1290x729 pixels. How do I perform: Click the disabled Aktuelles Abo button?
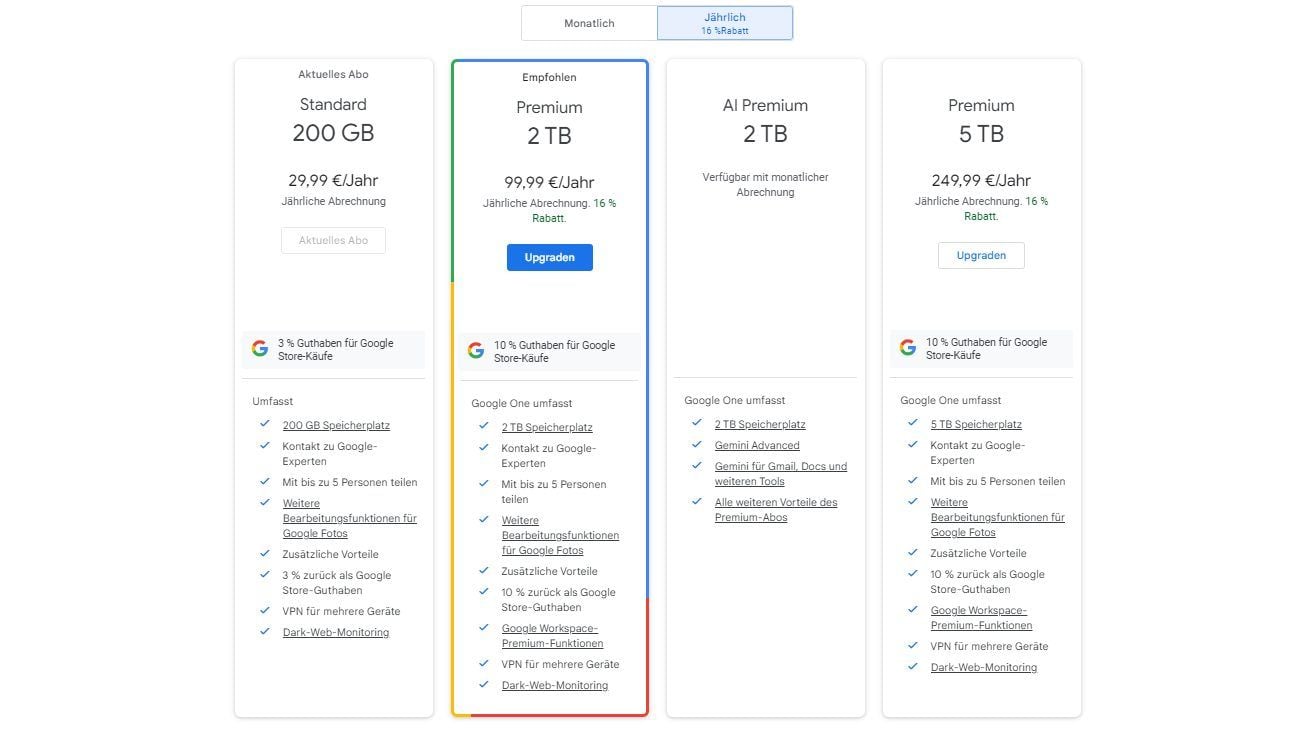(333, 240)
